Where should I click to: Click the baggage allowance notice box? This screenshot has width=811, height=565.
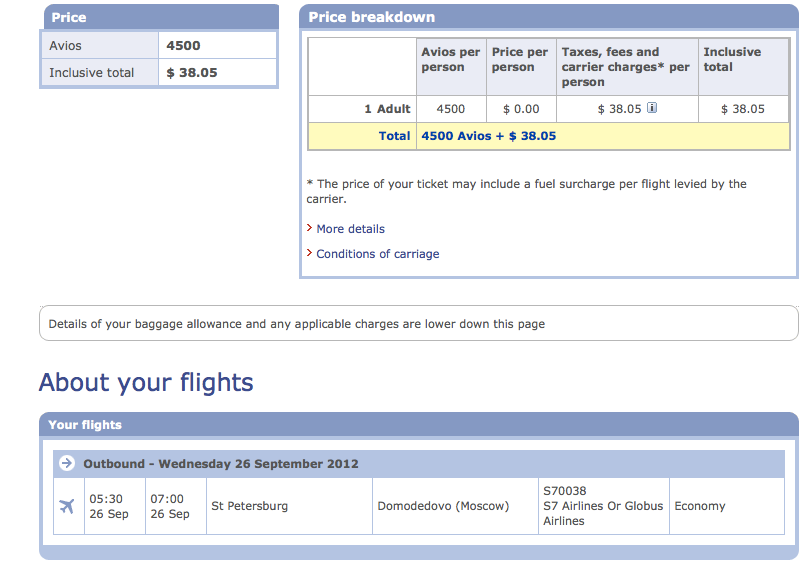click(x=419, y=323)
